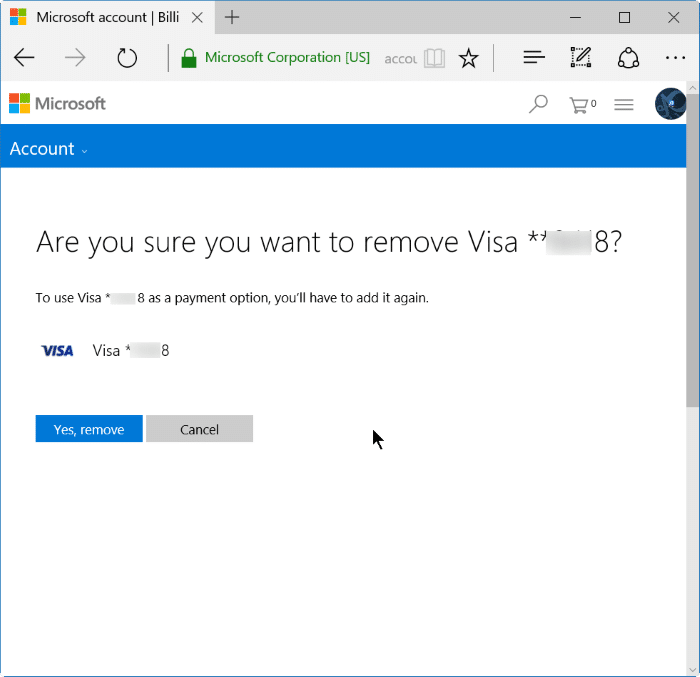This screenshot has height=677, width=700.
Task: Open reading view book icon
Action: 434,58
